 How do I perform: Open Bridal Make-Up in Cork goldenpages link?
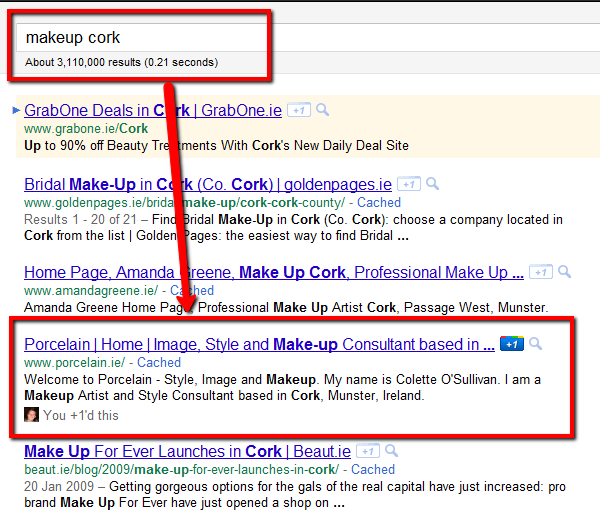208,184
